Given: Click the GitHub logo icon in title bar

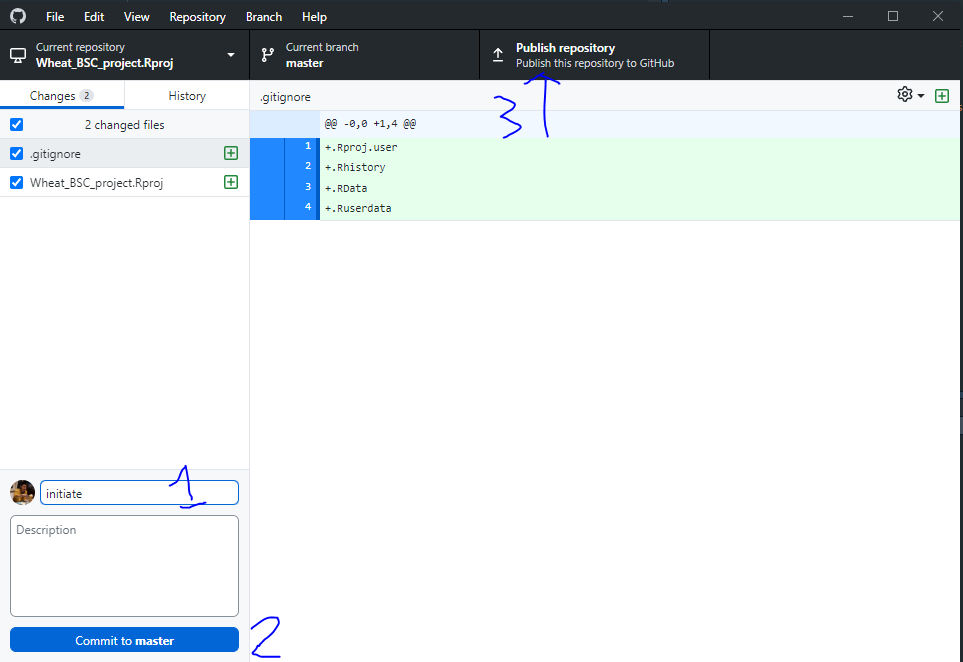Looking at the screenshot, I should [x=18, y=16].
